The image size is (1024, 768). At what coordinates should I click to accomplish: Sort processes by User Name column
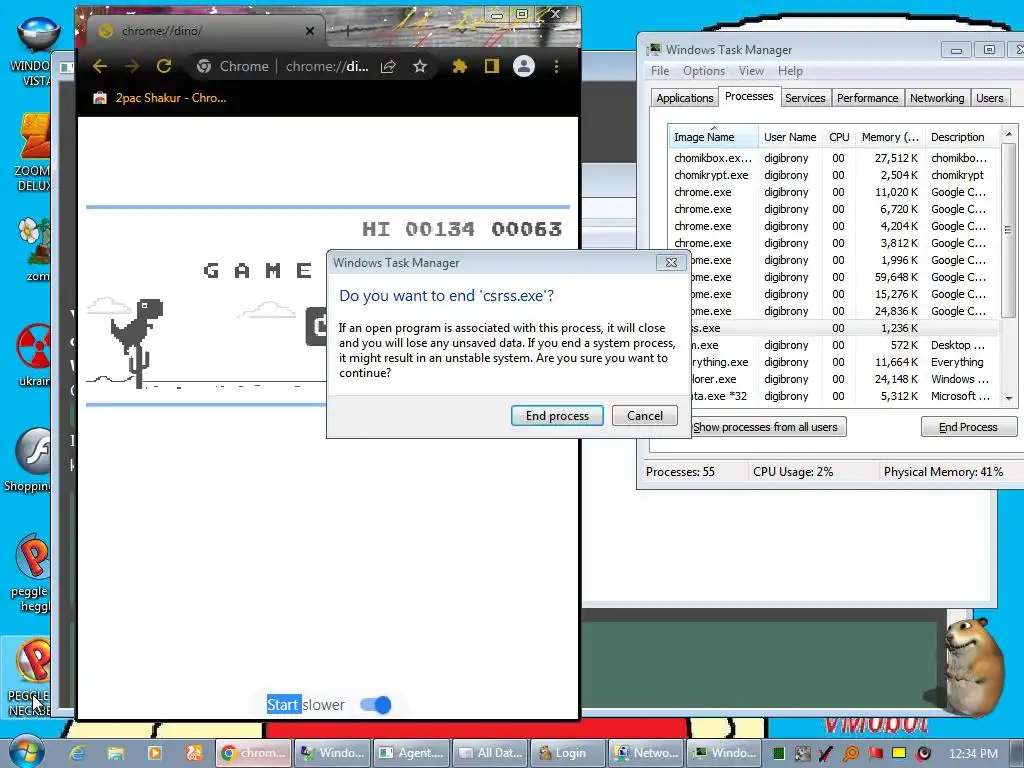click(x=790, y=137)
